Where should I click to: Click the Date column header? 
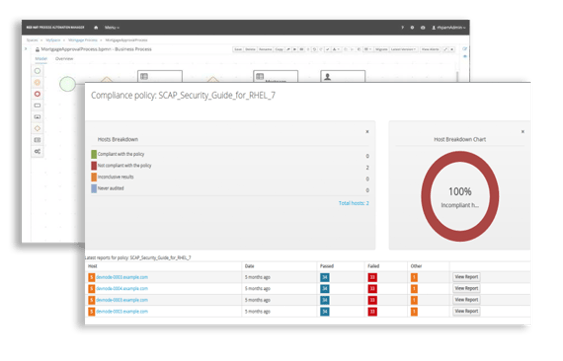[x=249, y=266]
